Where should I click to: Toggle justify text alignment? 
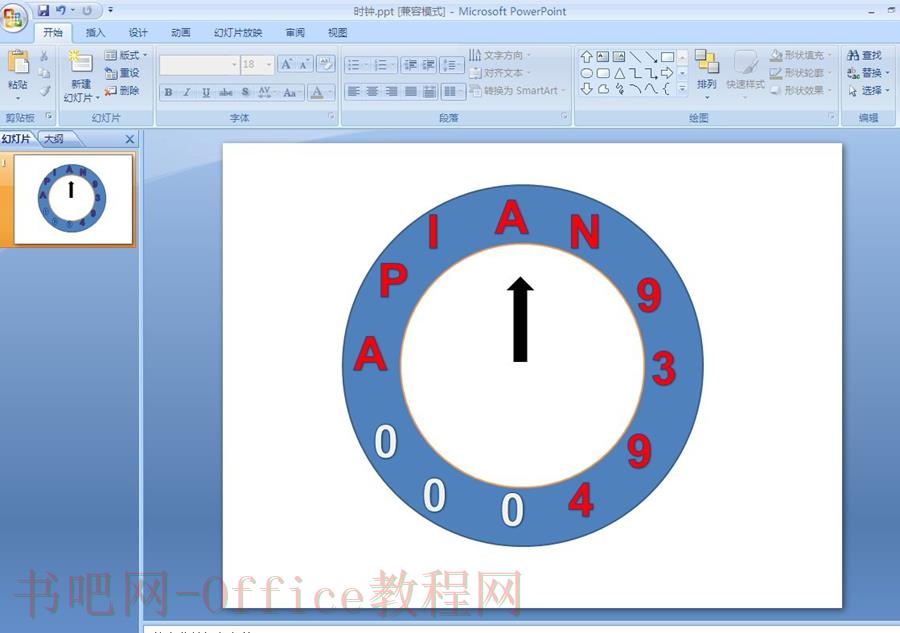point(410,91)
